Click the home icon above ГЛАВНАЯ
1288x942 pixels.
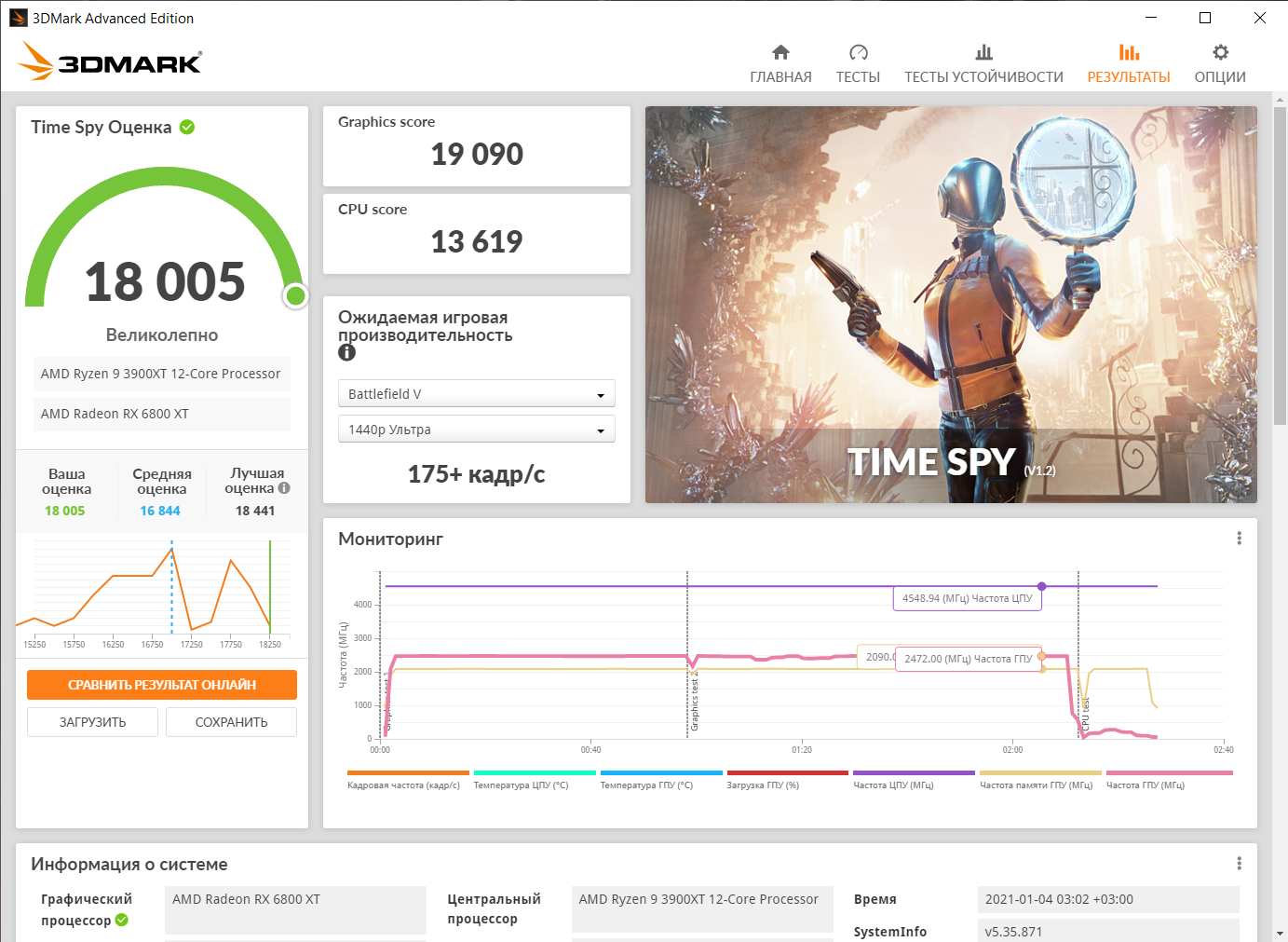[x=780, y=52]
